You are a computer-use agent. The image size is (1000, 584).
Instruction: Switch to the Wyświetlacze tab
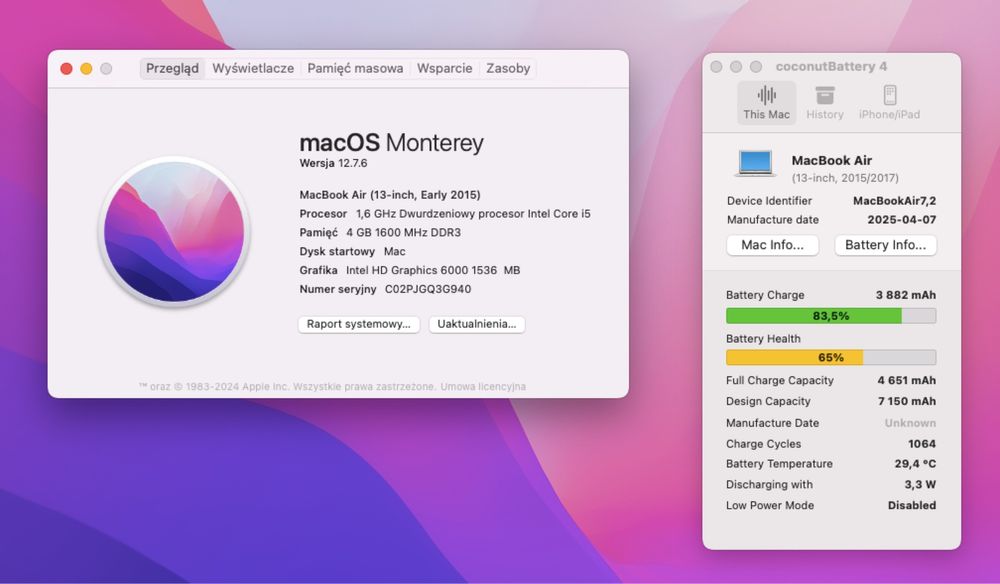(x=253, y=68)
